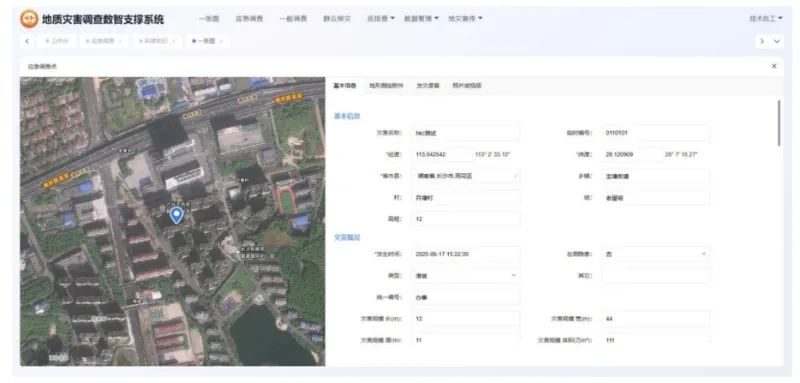Click the right arrow to scroll tabs forward
This screenshot has height=383, width=800.
click(762, 41)
